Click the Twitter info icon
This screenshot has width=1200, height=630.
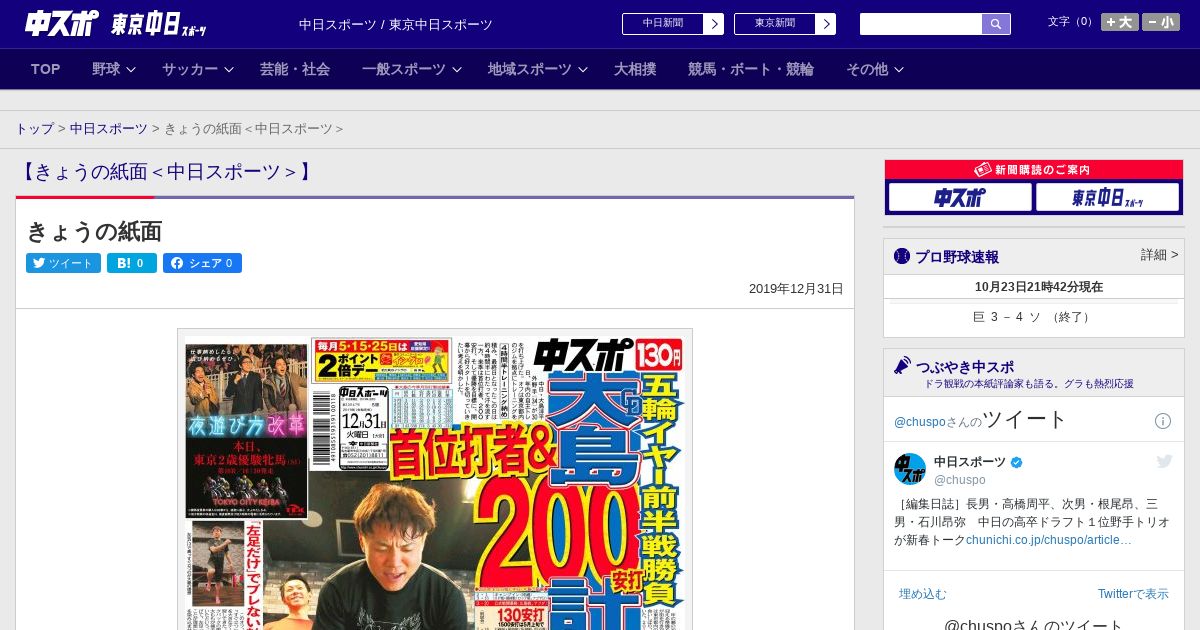[x=1163, y=421]
